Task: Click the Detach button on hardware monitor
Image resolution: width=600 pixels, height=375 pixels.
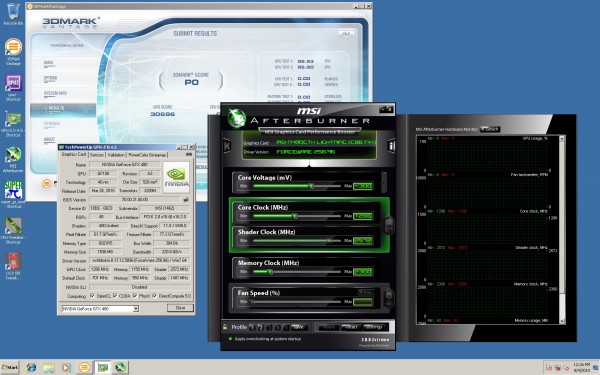Action: [490, 129]
